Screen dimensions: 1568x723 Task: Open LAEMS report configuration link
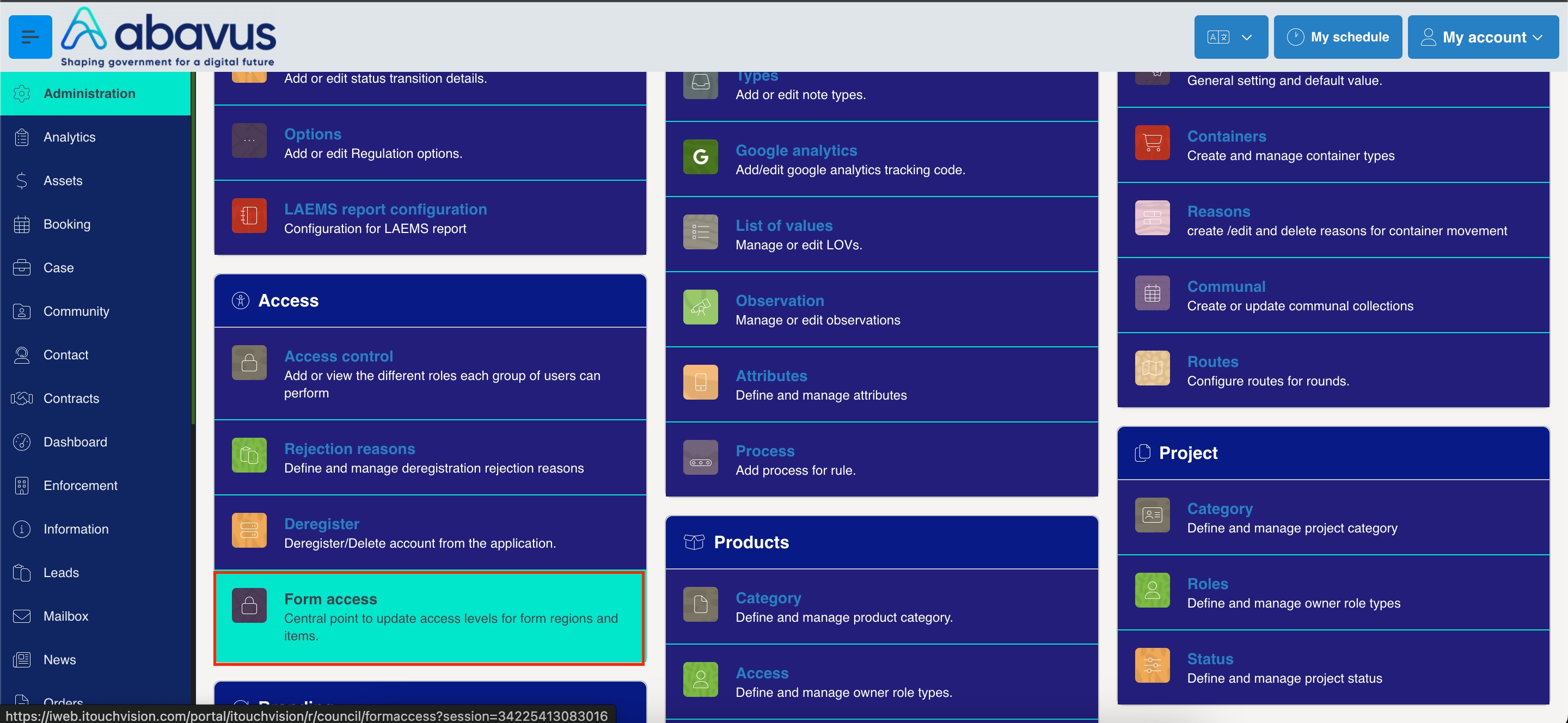[x=385, y=210]
